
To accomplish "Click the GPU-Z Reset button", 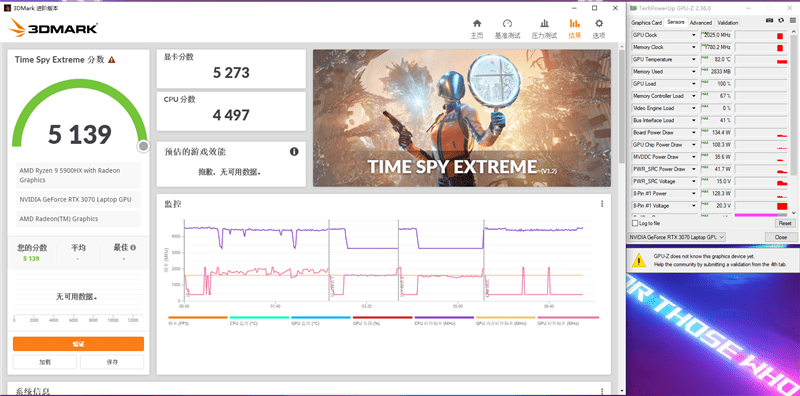I will click(x=785, y=223).
